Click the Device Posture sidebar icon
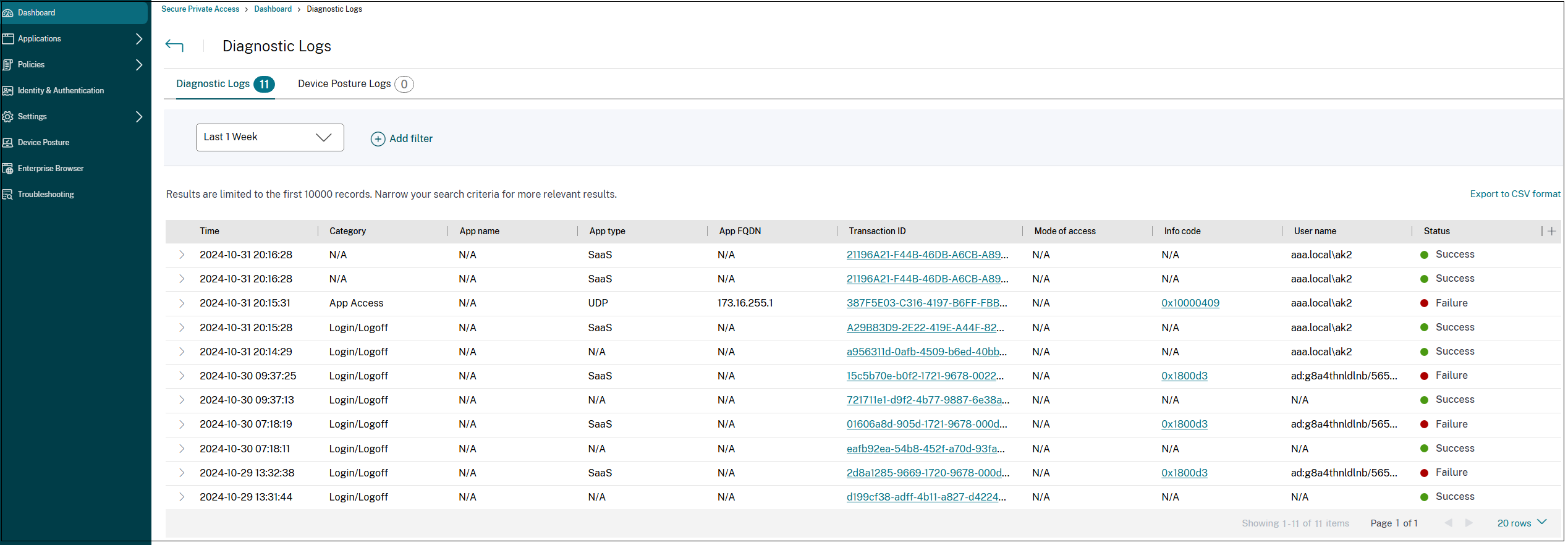This screenshot has height=545, width=1568. pyautogui.click(x=8, y=143)
